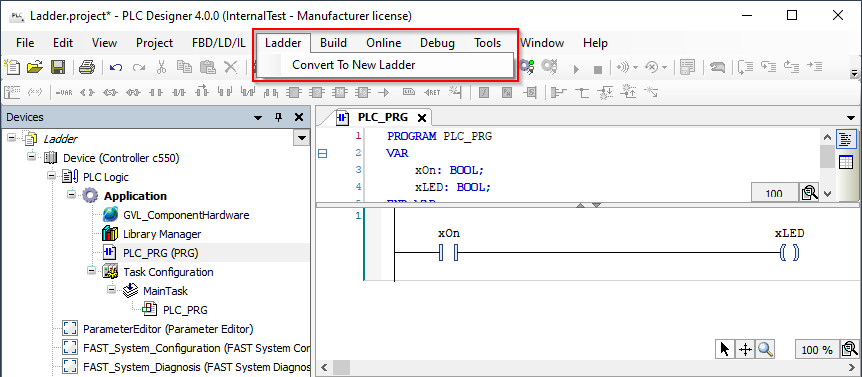Insert jump using the arrow toolbar icon

tap(383, 93)
